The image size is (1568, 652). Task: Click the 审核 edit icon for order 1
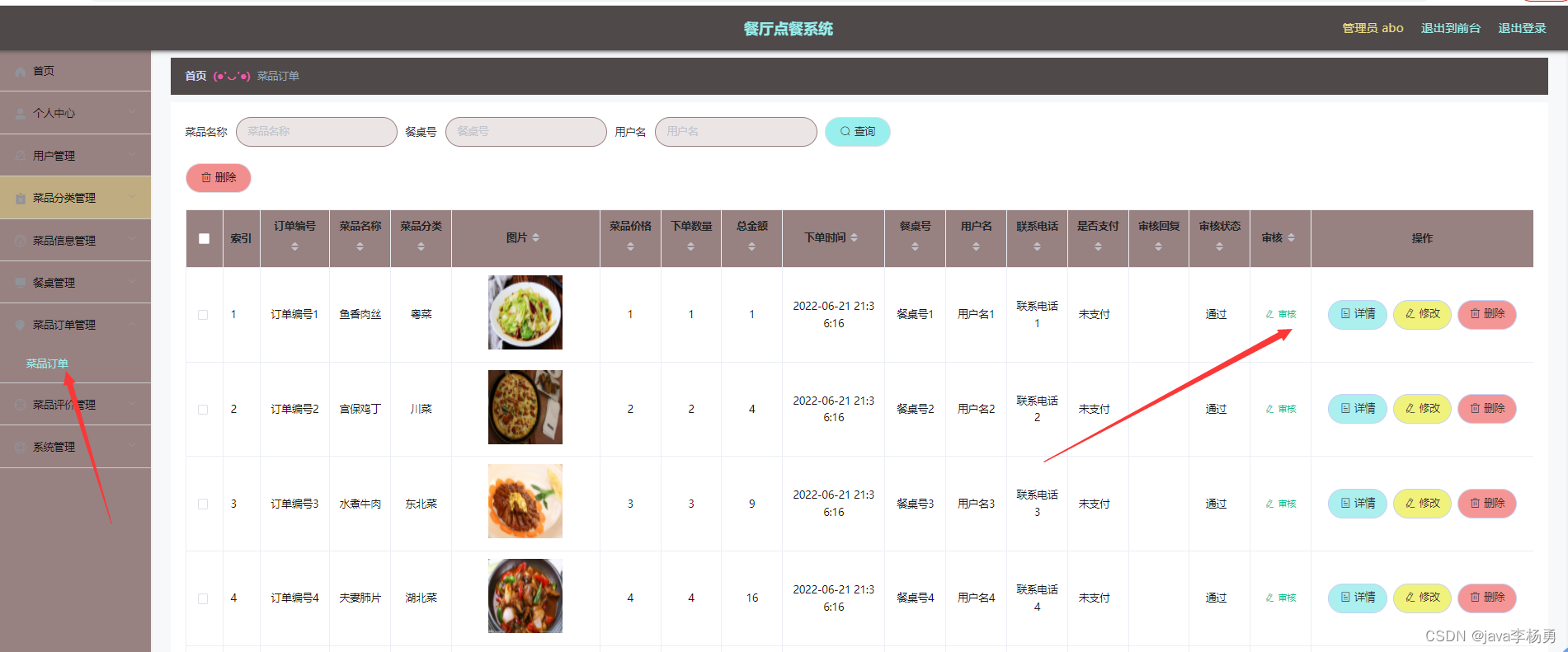click(x=1270, y=314)
